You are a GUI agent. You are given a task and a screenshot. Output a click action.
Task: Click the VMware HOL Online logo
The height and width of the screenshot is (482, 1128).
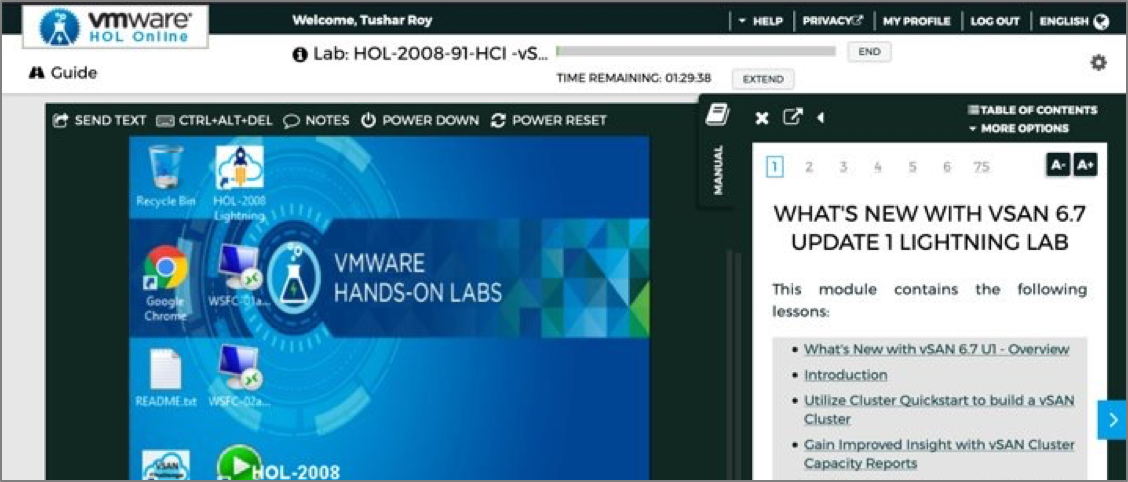116,27
